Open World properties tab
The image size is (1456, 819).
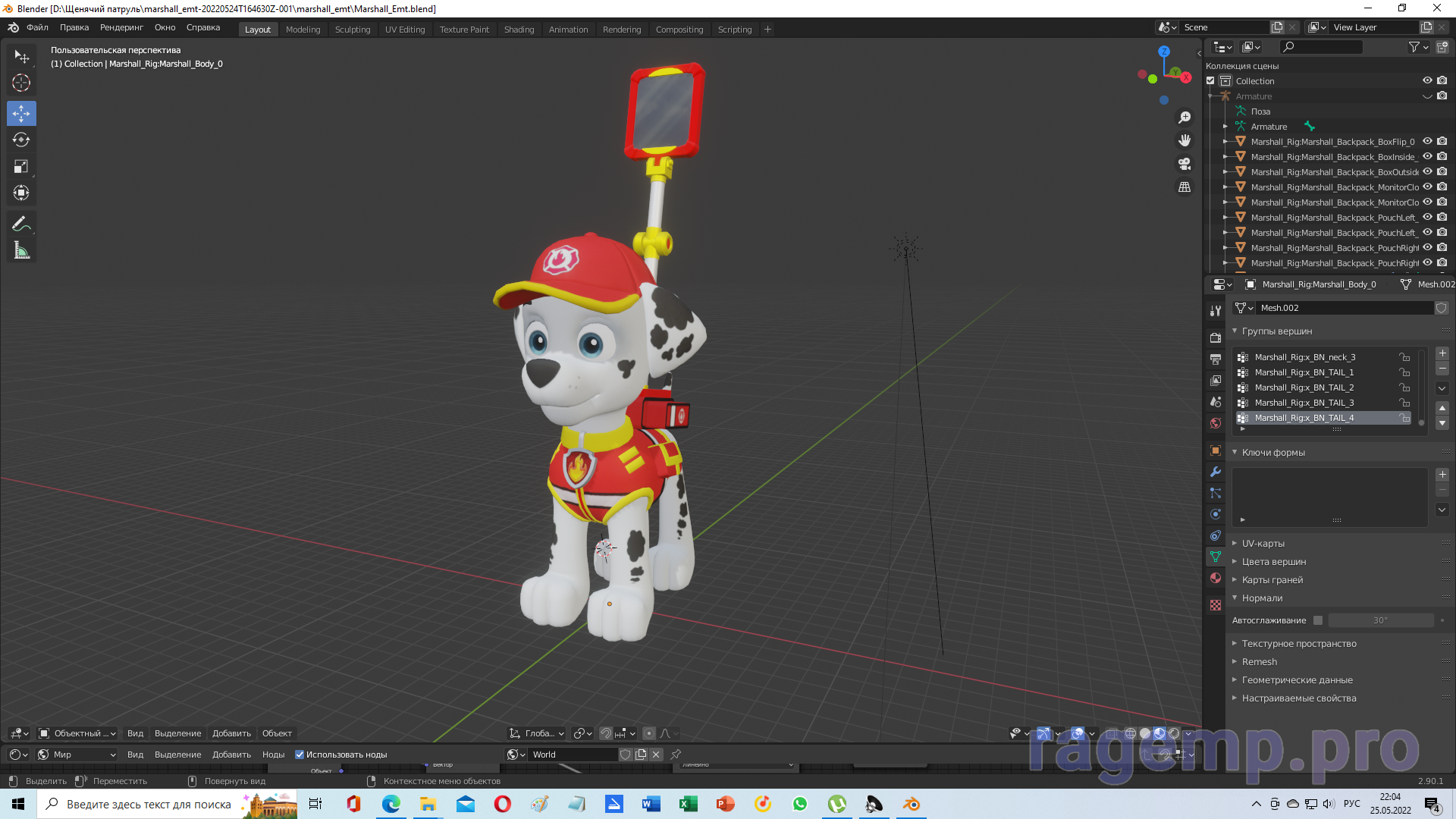coord(1216,422)
